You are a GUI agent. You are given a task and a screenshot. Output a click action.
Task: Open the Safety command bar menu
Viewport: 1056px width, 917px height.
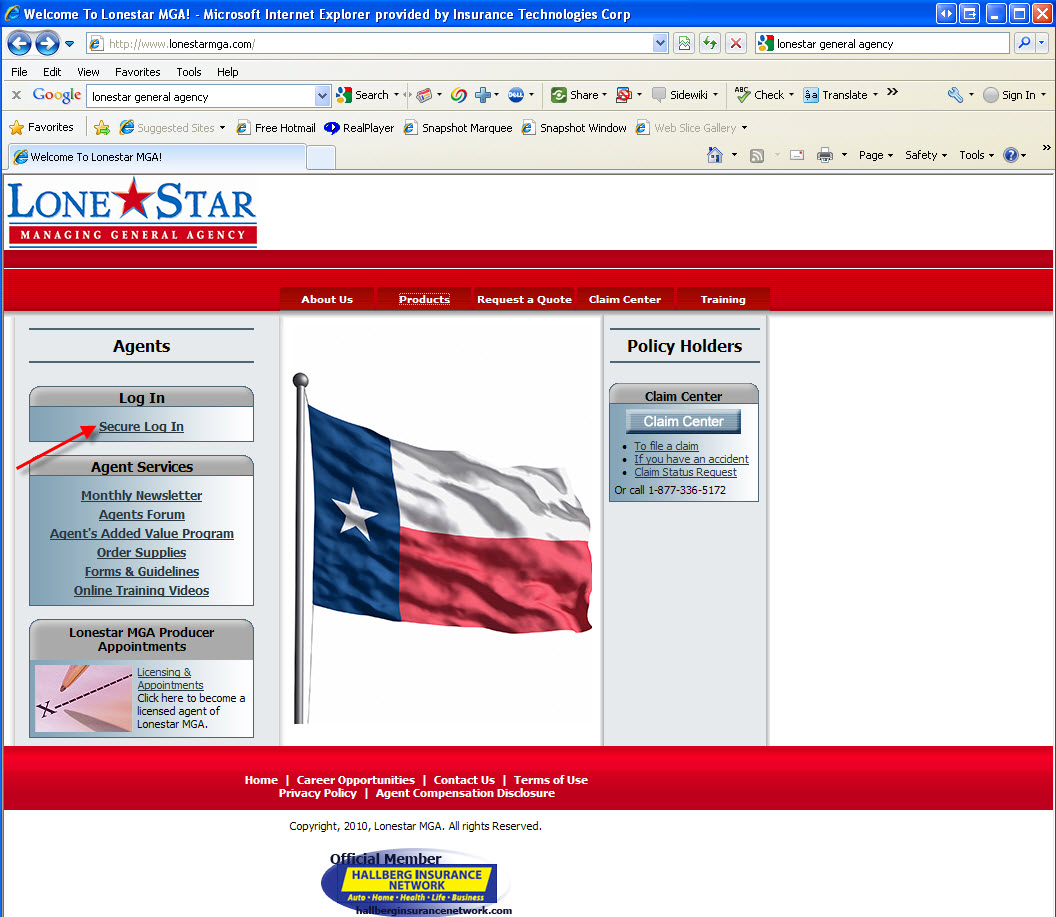[x=925, y=156]
